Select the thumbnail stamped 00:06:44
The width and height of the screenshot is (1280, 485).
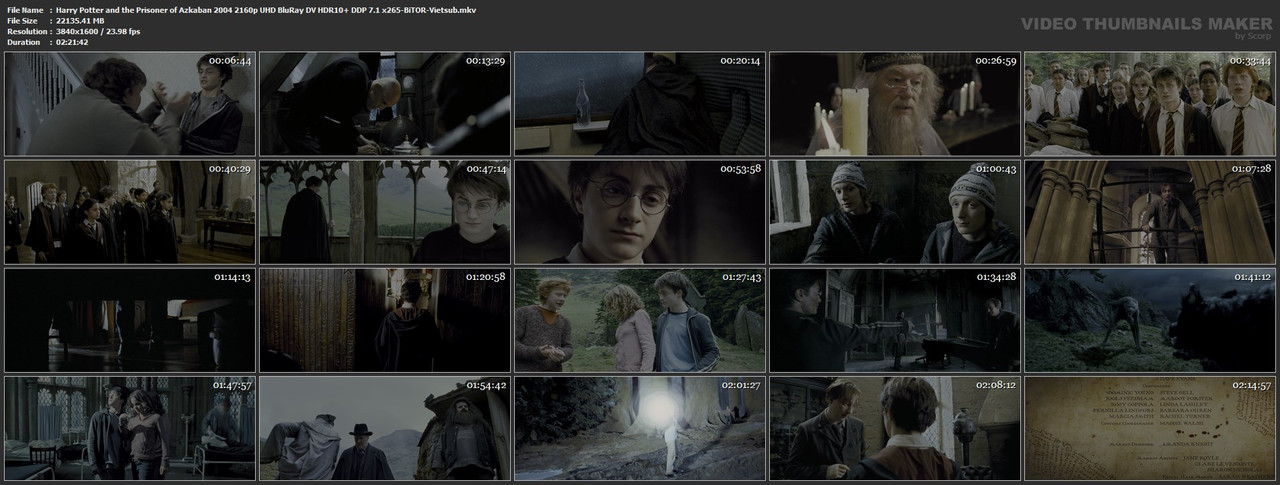tap(130, 104)
